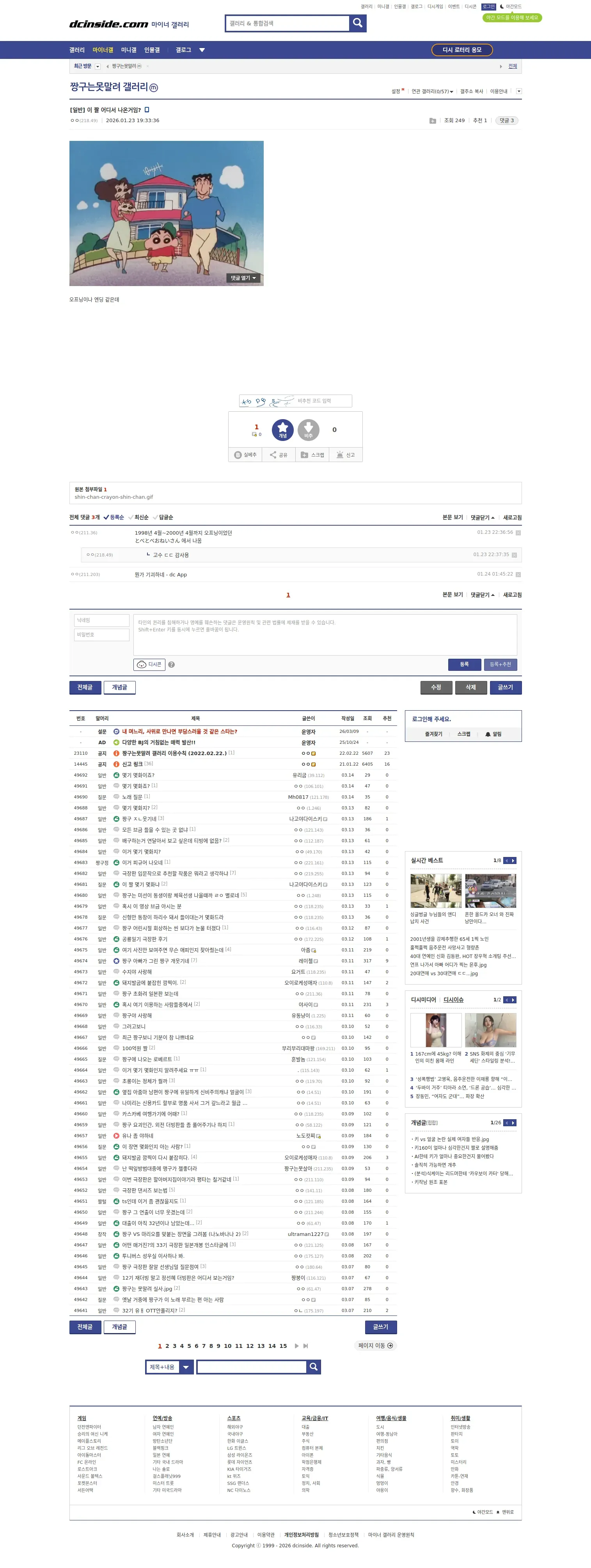
Task: Open the dropdown arrow after 이용안내
Action: (x=518, y=91)
